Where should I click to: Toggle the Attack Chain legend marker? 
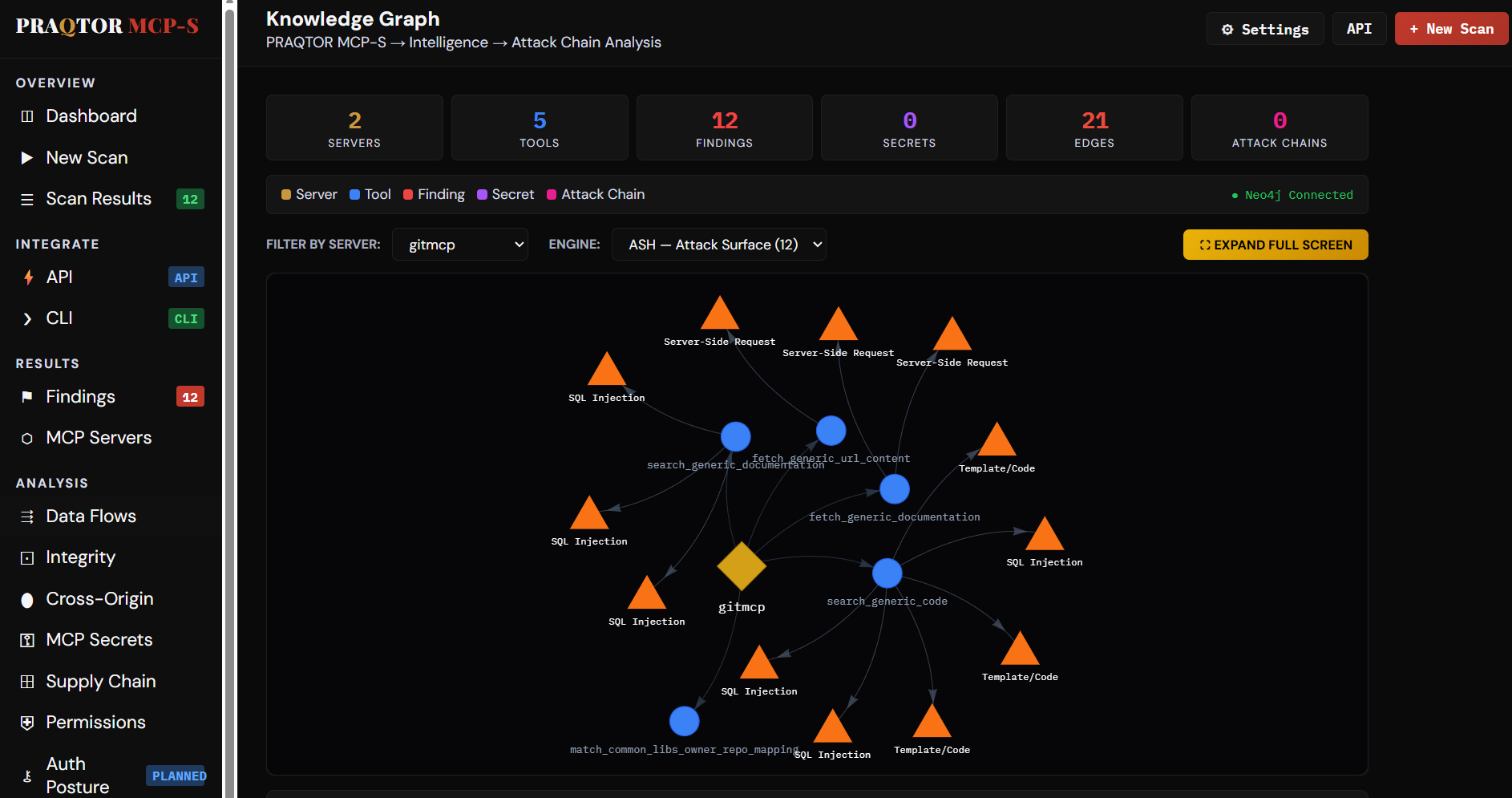click(551, 194)
